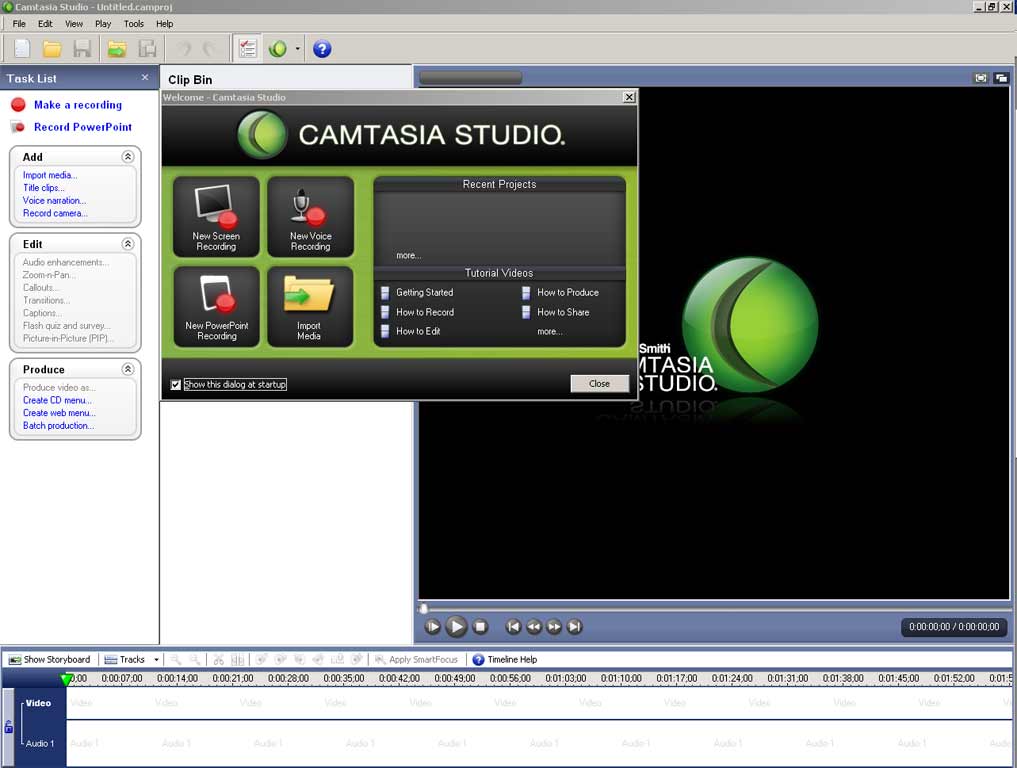Collapse the Edit section in Task List
Image resolution: width=1017 pixels, height=768 pixels.
click(128, 244)
